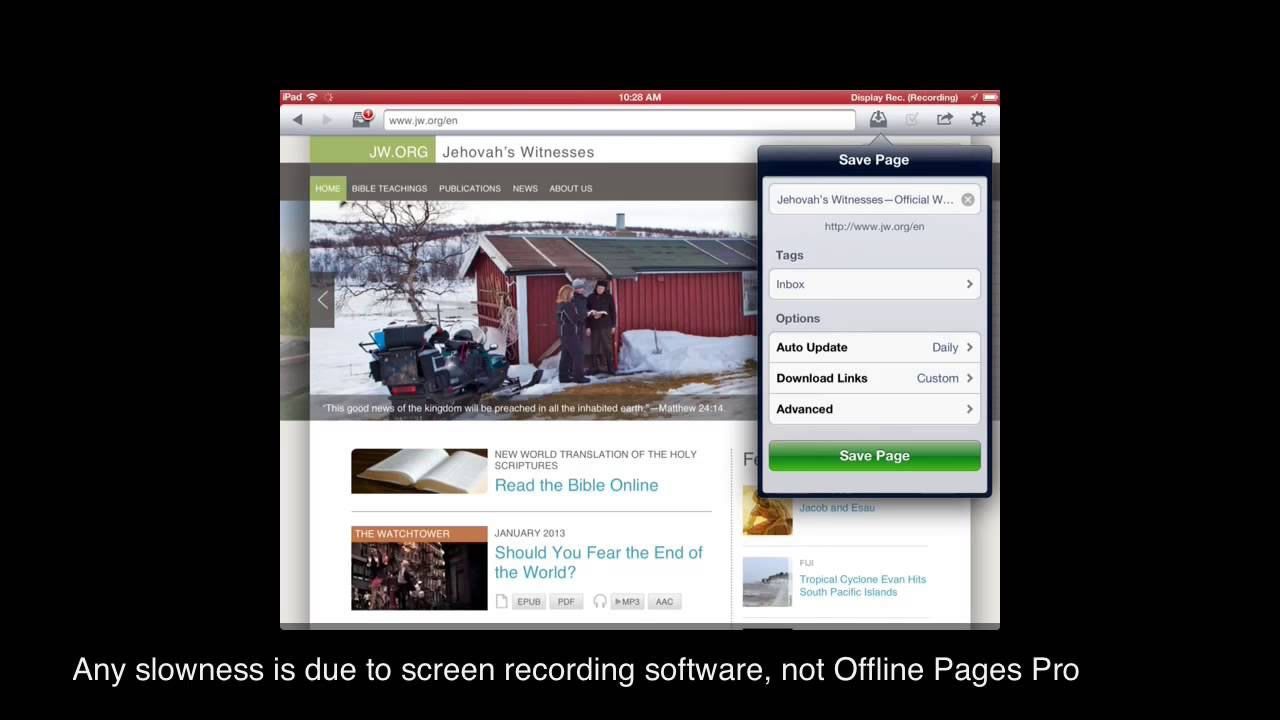
Task: Open the saved pages inbox icon with badge
Action: point(363,119)
